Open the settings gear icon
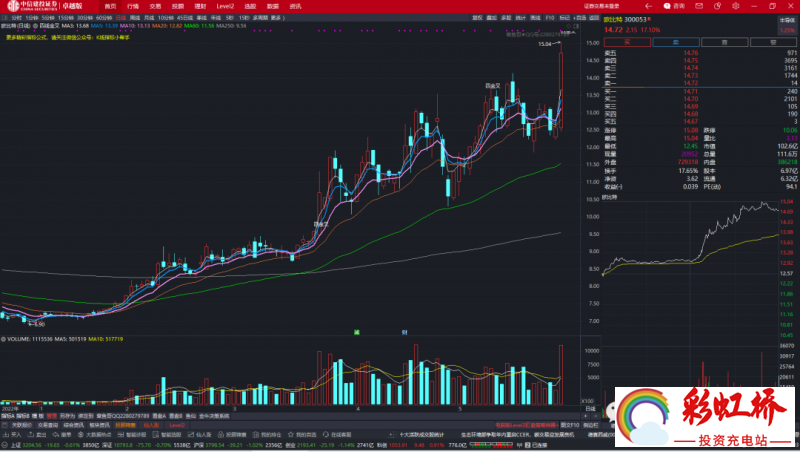The width and height of the screenshot is (800, 452). click(x=735, y=6)
